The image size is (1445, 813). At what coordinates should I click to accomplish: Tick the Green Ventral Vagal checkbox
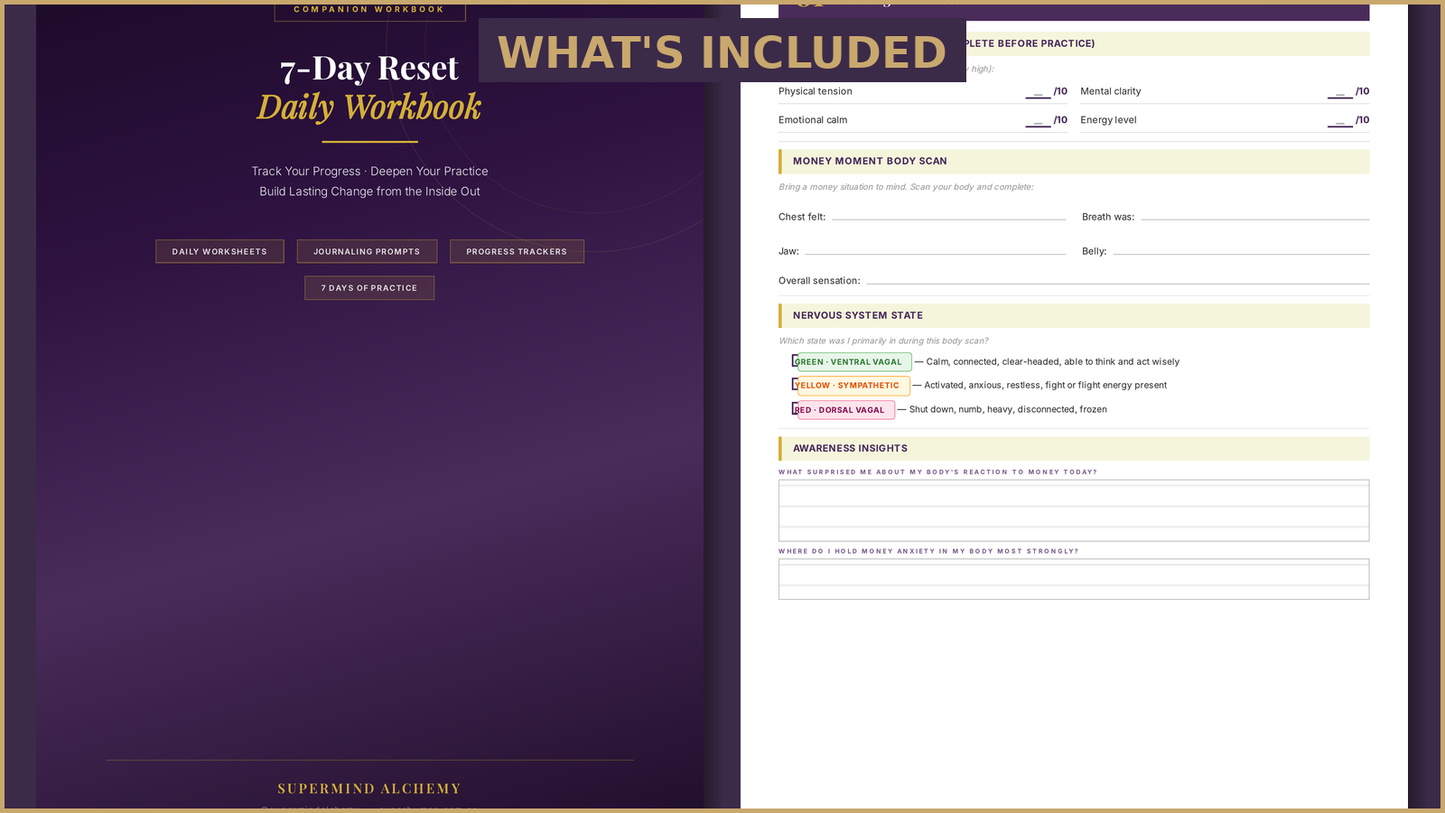click(795, 362)
